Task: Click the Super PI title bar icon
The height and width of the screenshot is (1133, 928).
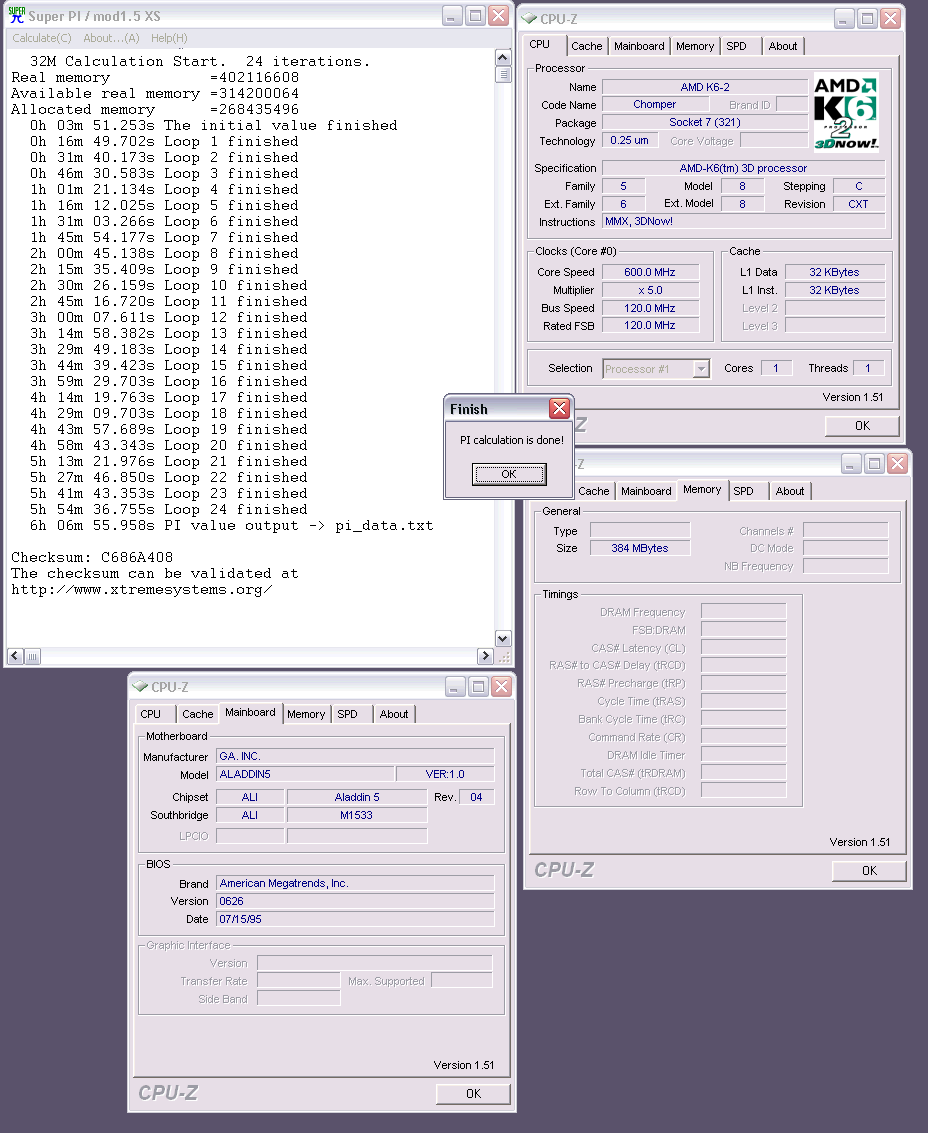Action: tap(17, 15)
